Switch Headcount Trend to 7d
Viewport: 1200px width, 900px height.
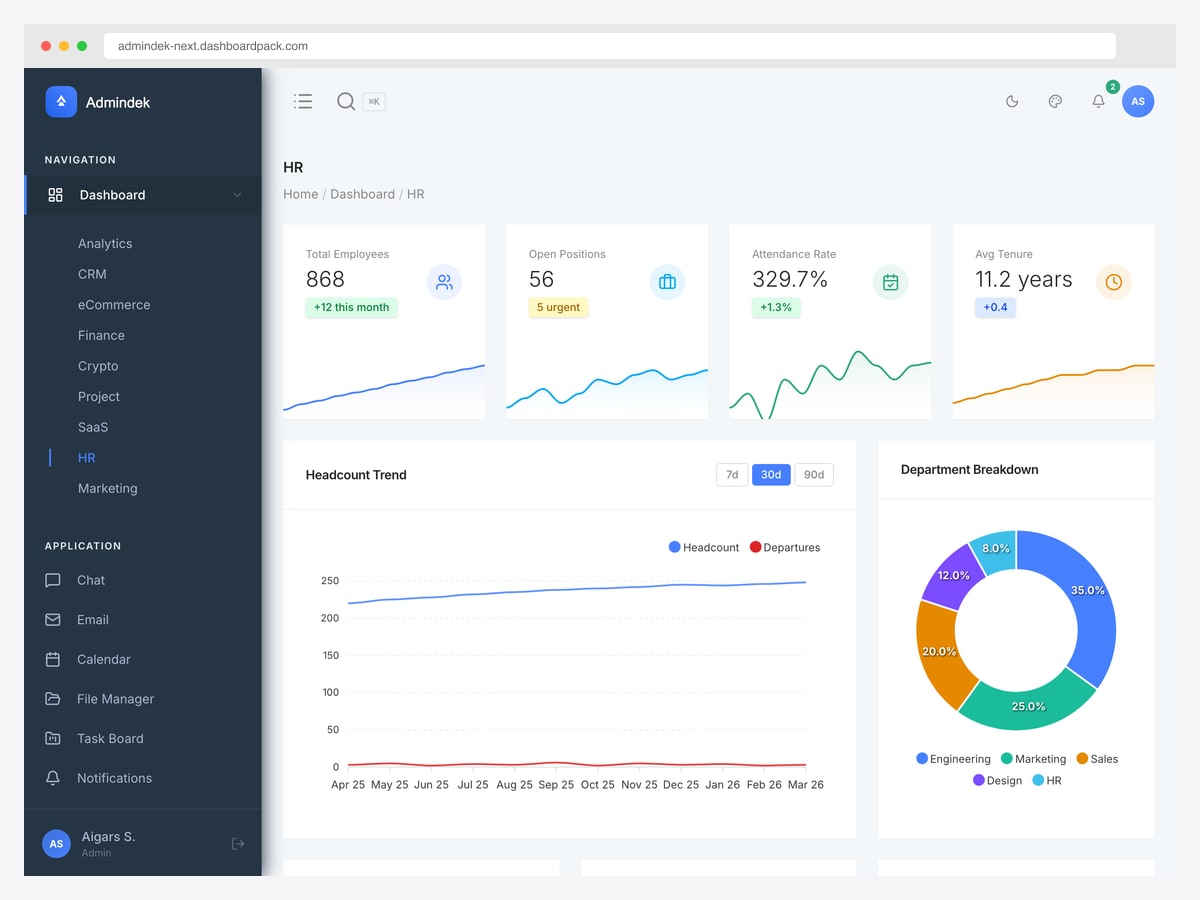coord(732,475)
